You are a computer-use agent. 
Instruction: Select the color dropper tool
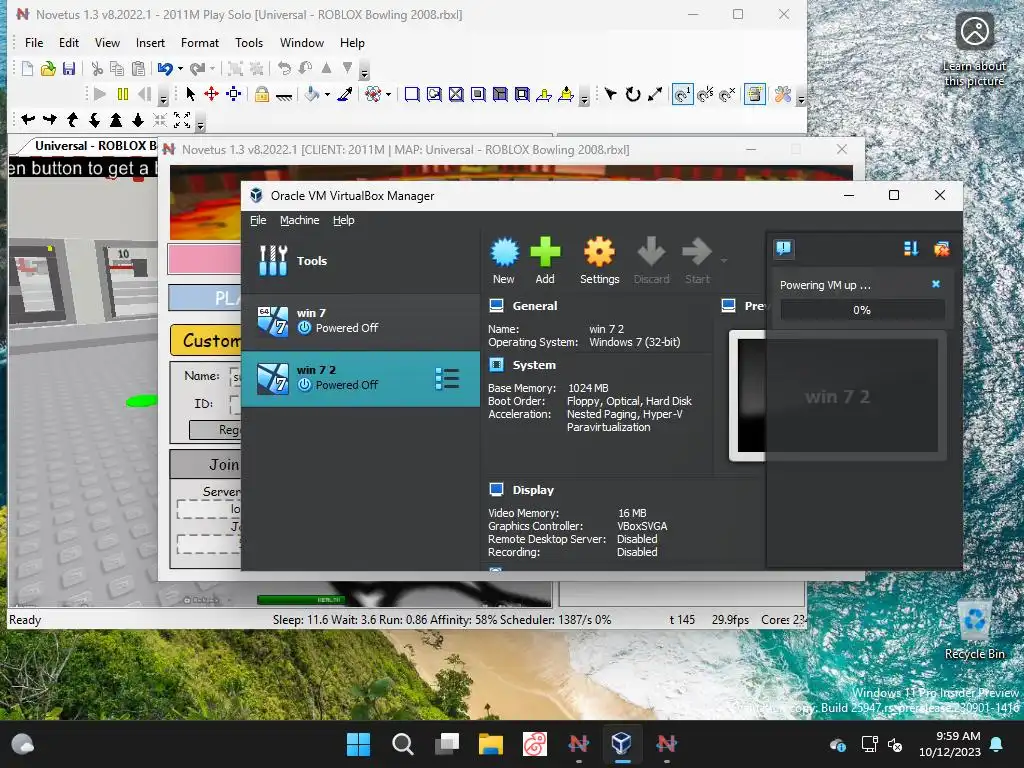pos(345,94)
